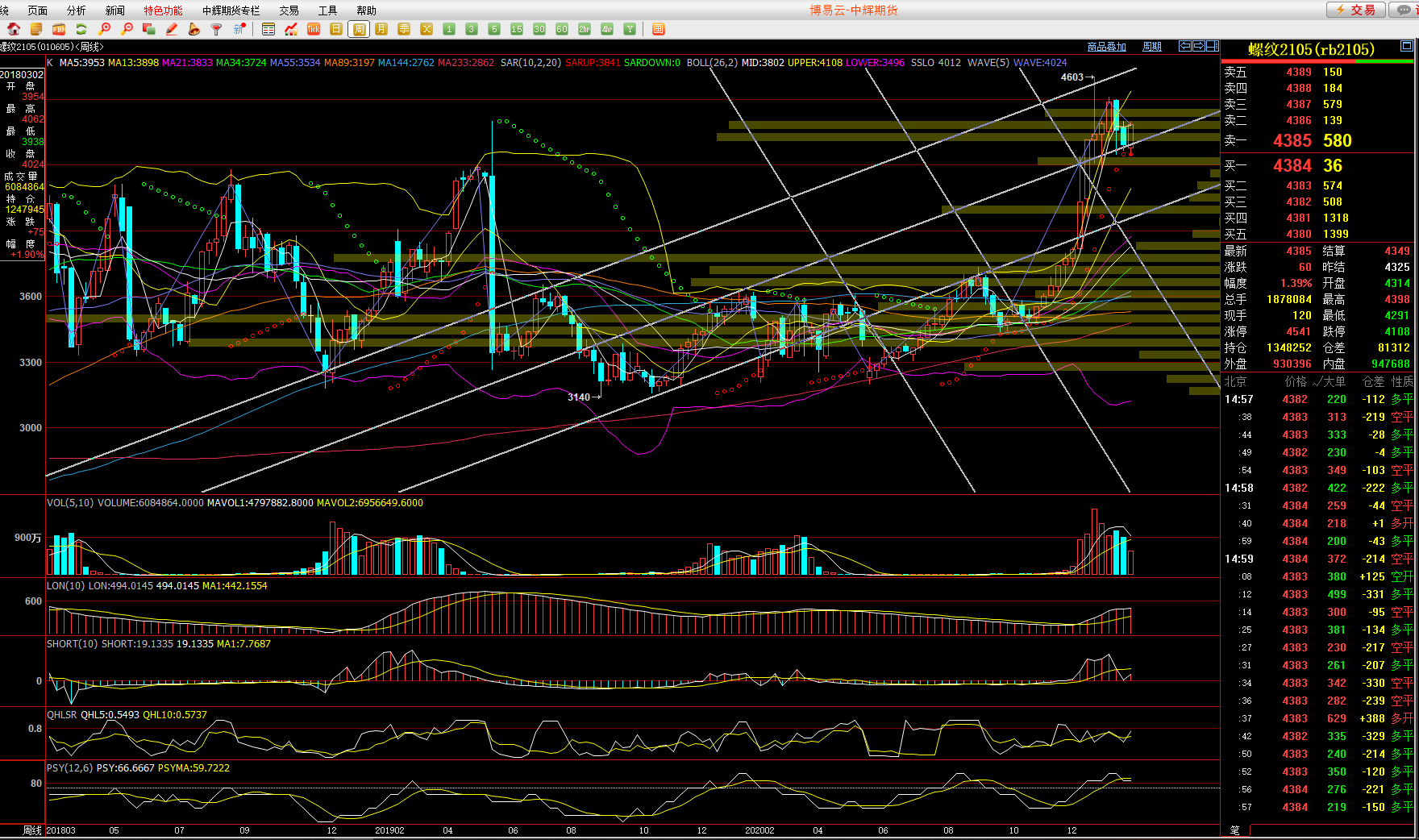Image resolution: width=1419 pixels, height=840 pixels.
Task: Open the 商品叠加 overlay selector
Action: 1106,47
